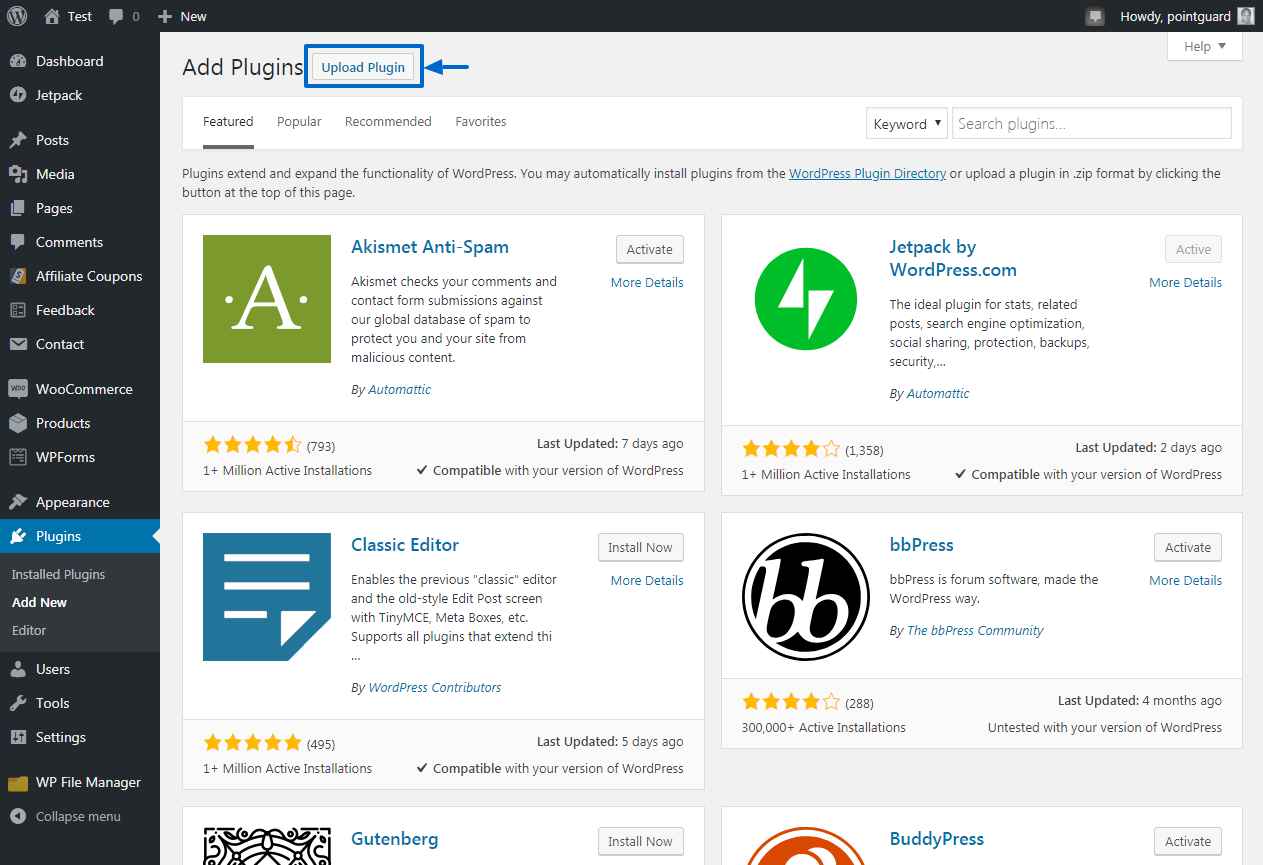
Task: Click the Media sidebar icon
Action: 18,174
